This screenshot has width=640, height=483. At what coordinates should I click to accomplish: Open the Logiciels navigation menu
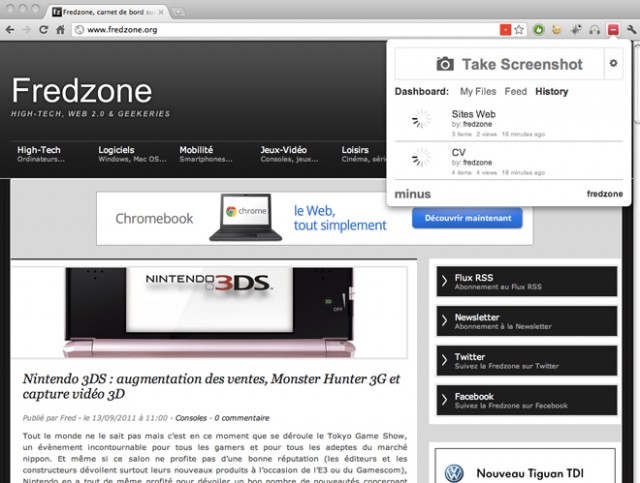tap(132, 154)
